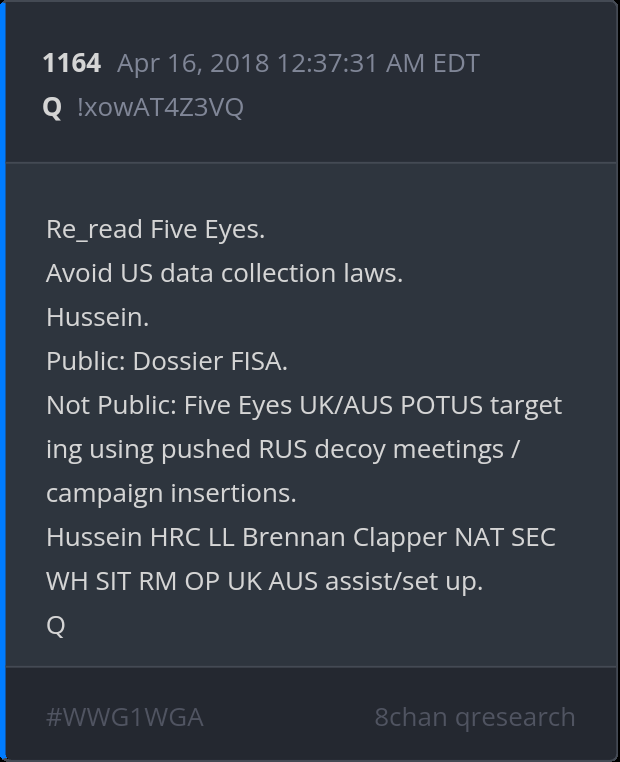Click the post number 1164

(x=71, y=64)
